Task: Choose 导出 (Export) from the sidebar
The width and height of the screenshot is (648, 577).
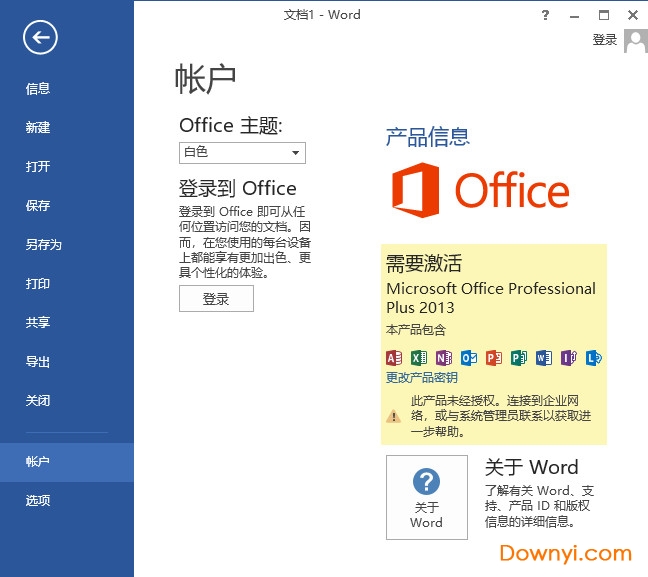Action: point(38,362)
